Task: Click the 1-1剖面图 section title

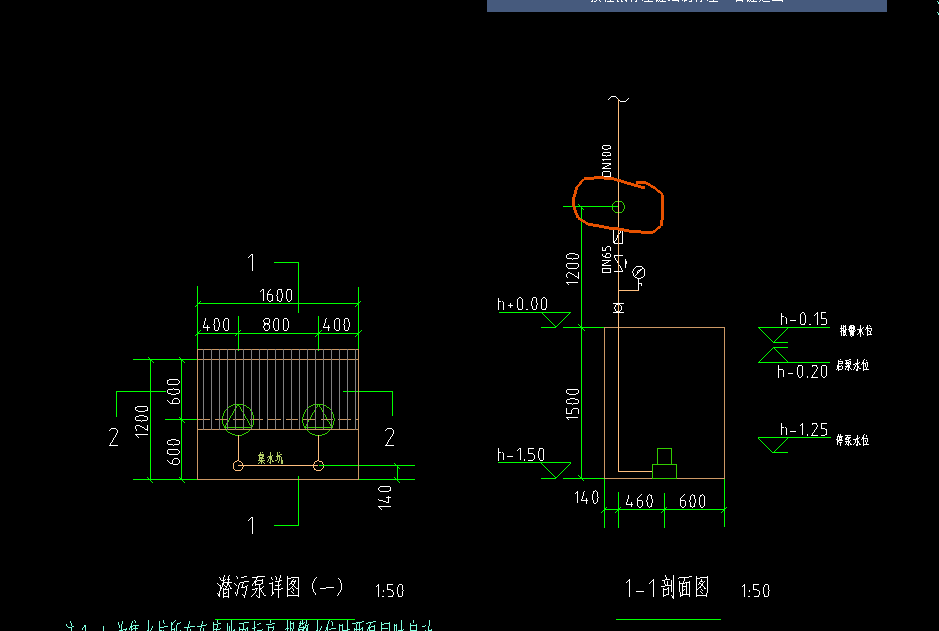Action: [667, 587]
